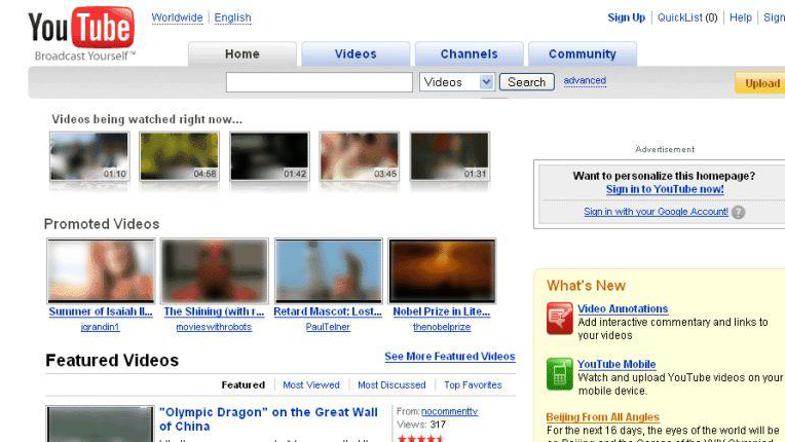Screen dimensions: 785x442
Task: Open See More Featured Videos link
Action: pyautogui.click(x=450, y=356)
